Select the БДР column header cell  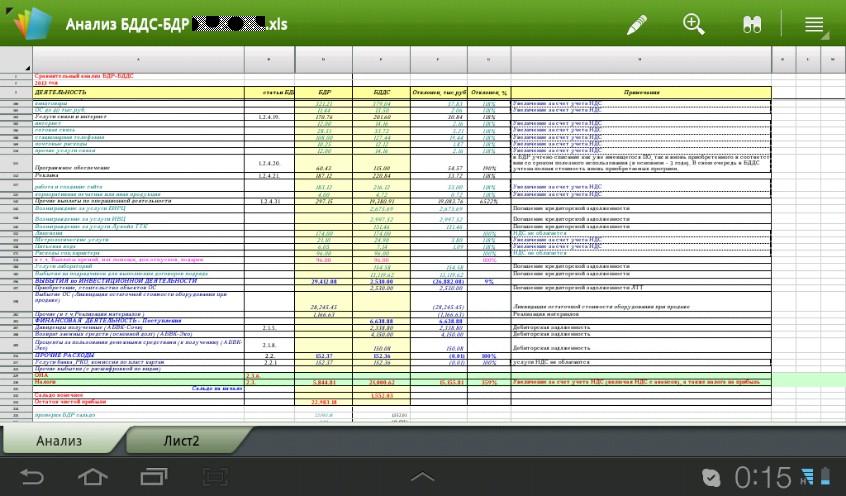point(324,92)
